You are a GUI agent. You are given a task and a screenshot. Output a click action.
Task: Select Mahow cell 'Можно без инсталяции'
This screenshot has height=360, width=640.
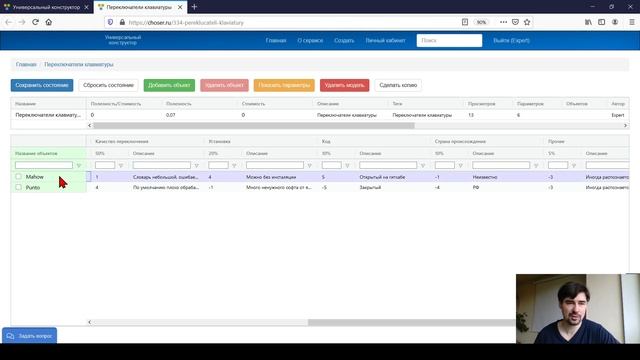(271, 177)
